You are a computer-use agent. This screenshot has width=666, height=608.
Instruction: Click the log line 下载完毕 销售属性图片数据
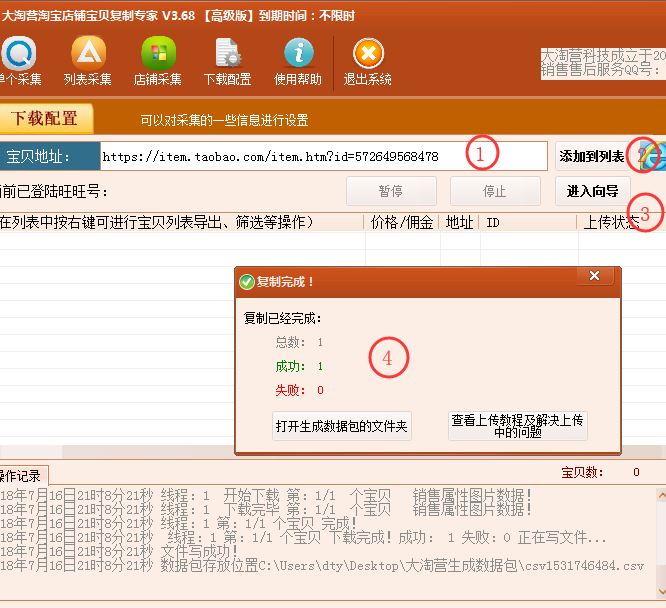click(266, 509)
